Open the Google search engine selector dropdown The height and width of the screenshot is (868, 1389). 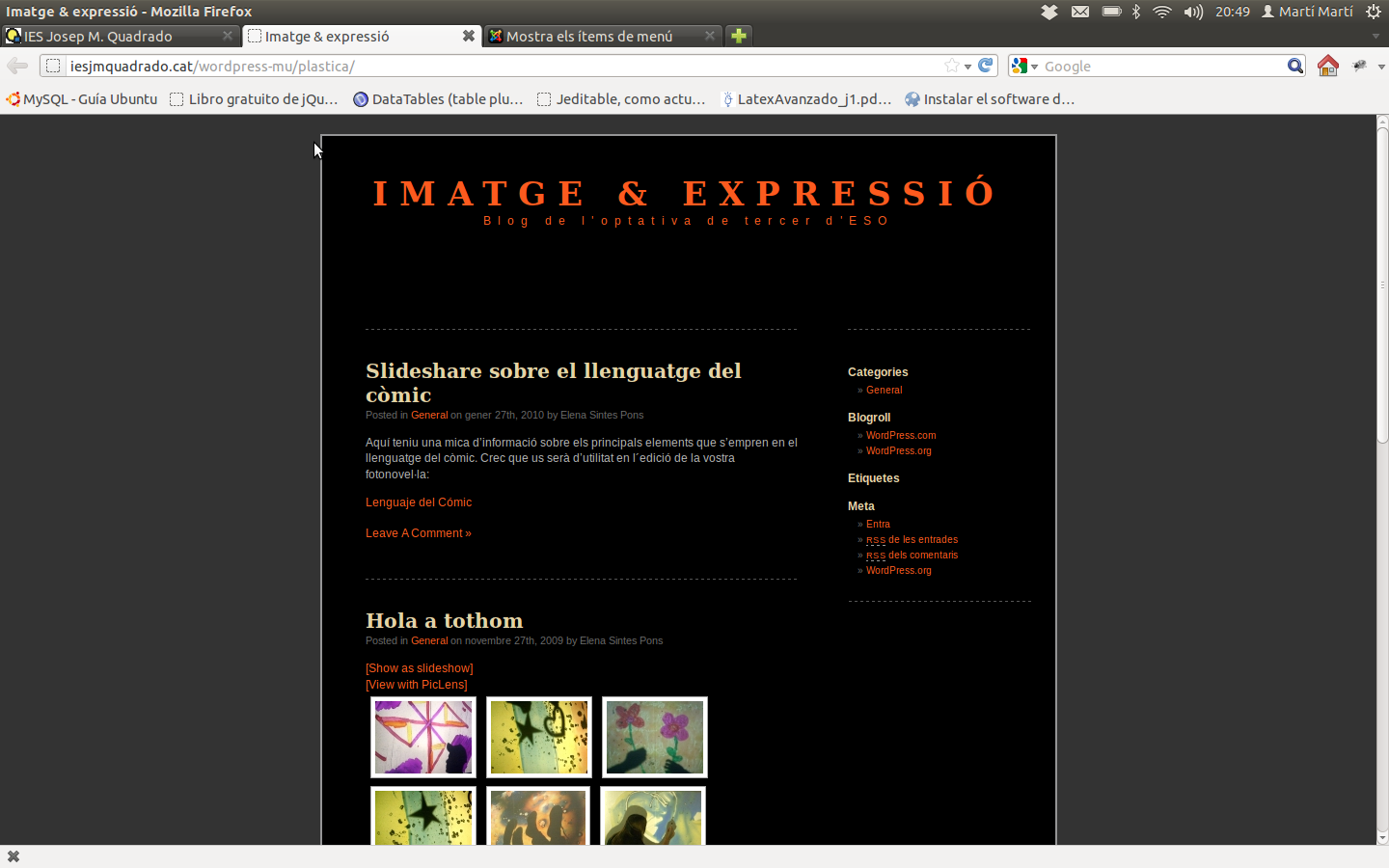pyautogui.click(x=1024, y=66)
